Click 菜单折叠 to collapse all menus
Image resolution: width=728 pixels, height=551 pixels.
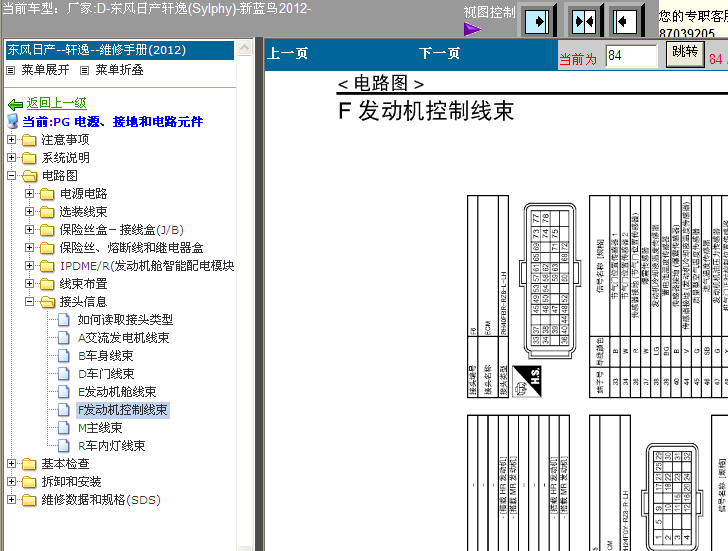[119, 70]
